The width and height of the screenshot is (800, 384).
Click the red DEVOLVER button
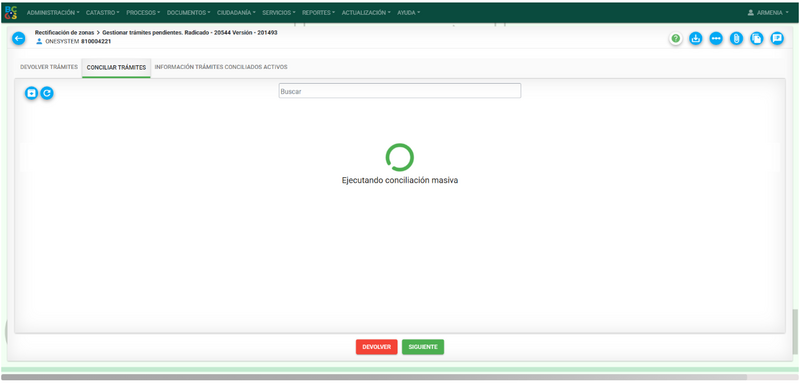[x=377, y=347]
